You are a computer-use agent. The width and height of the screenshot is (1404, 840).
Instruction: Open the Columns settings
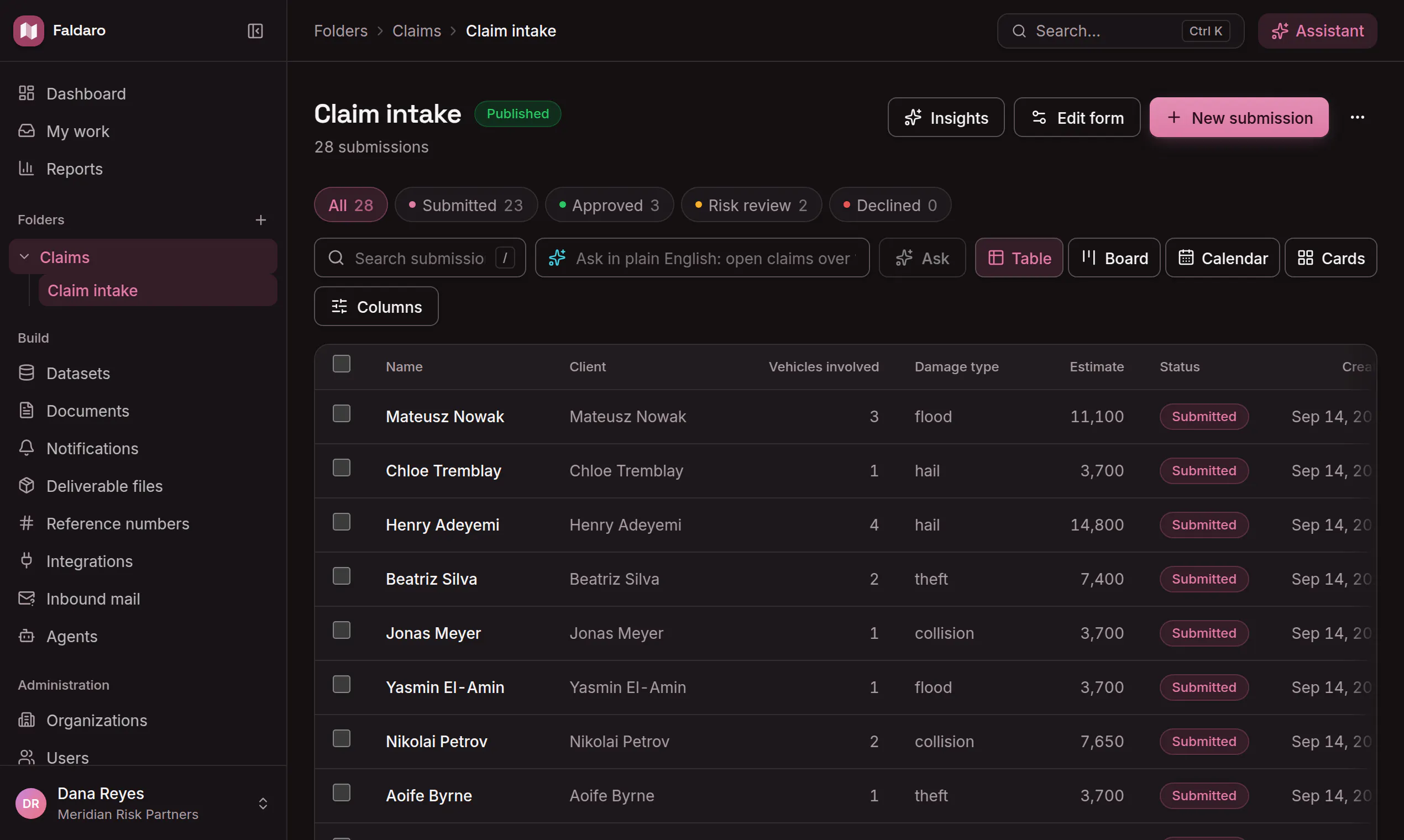[376, 306]
